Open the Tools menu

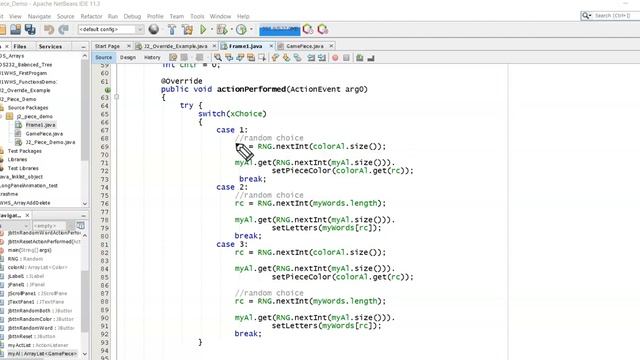pyautogui.click(x=197, y=16)
